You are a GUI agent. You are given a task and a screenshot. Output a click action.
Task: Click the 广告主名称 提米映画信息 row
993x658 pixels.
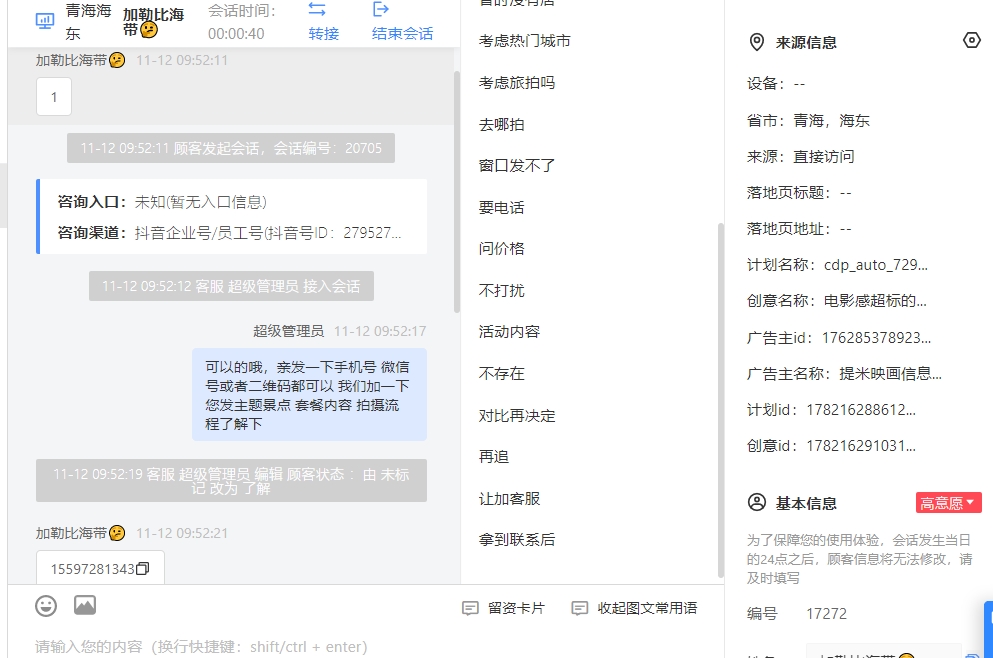[844, 374]
